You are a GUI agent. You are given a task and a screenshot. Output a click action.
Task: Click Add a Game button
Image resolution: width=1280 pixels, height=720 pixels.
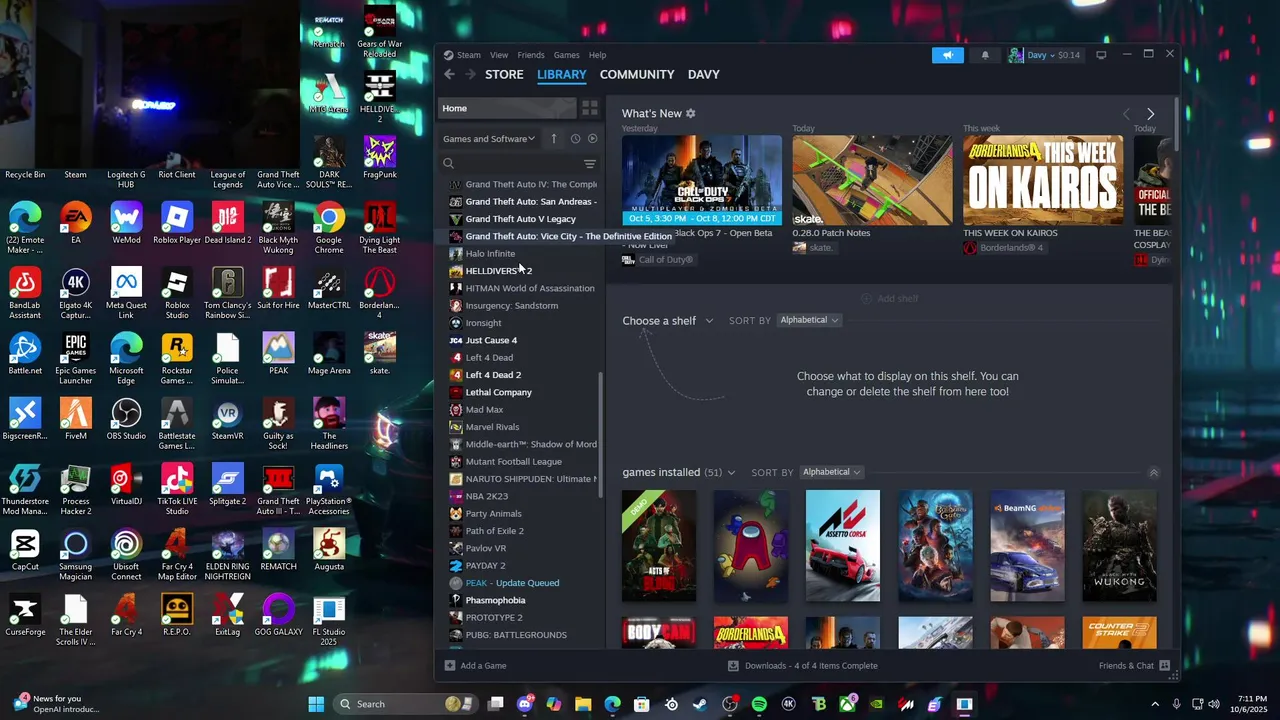476,666
